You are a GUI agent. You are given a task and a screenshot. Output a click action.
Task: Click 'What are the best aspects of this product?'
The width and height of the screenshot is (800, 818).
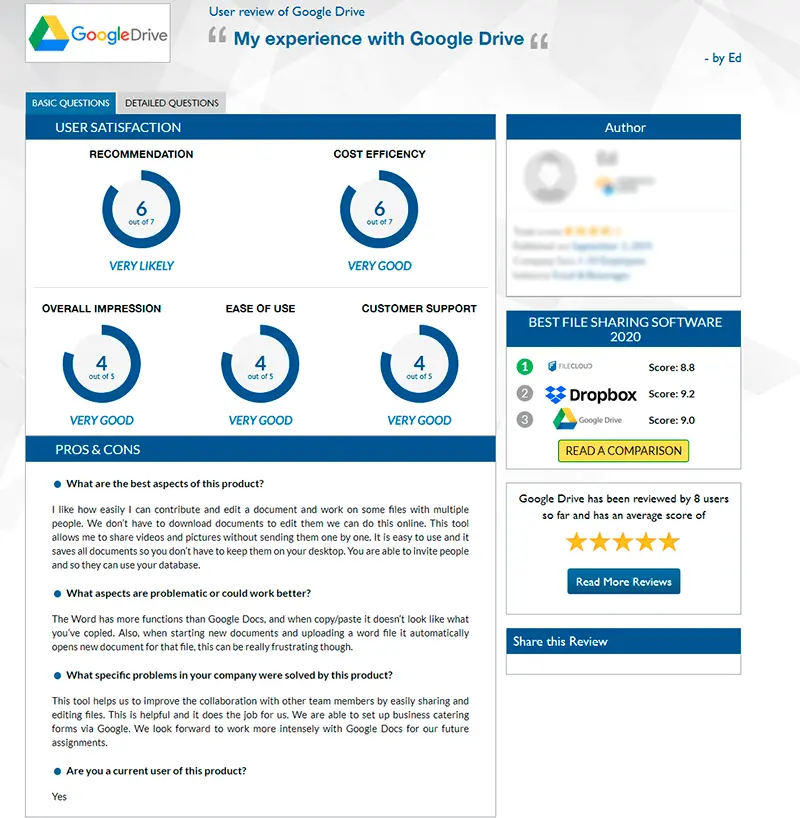click(165, 484)
